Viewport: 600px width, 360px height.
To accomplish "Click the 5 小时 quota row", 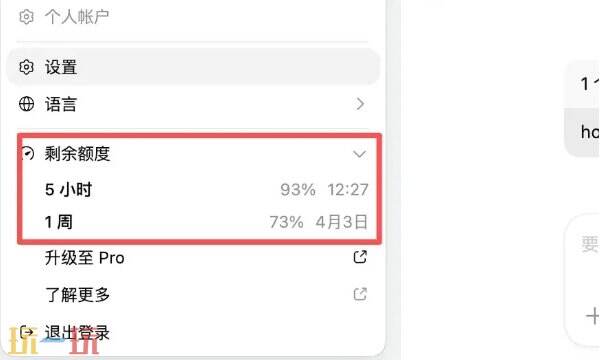I will [x=207, y=189].
